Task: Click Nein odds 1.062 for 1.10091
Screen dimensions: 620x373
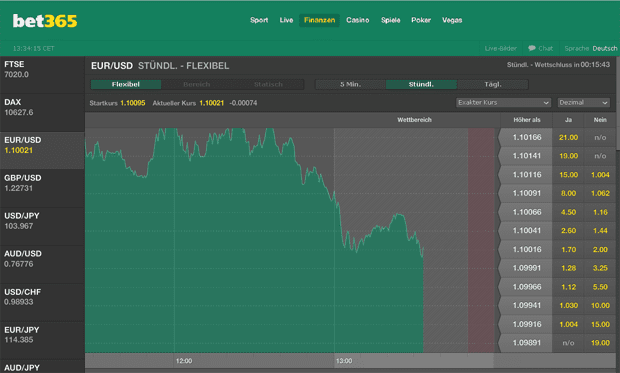Action: click(x=600, y=193)
